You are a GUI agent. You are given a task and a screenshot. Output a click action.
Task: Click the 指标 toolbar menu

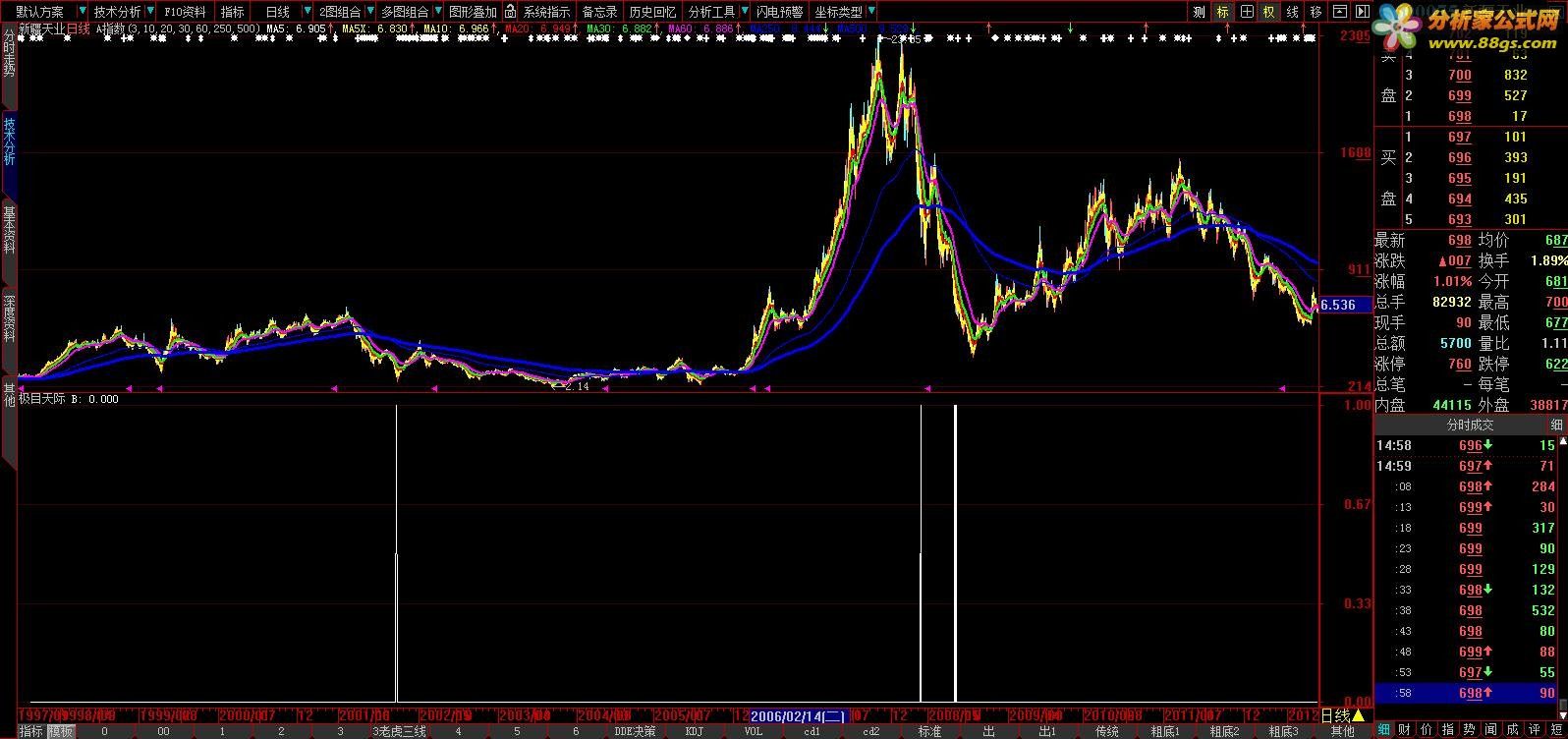click(233, 12)
